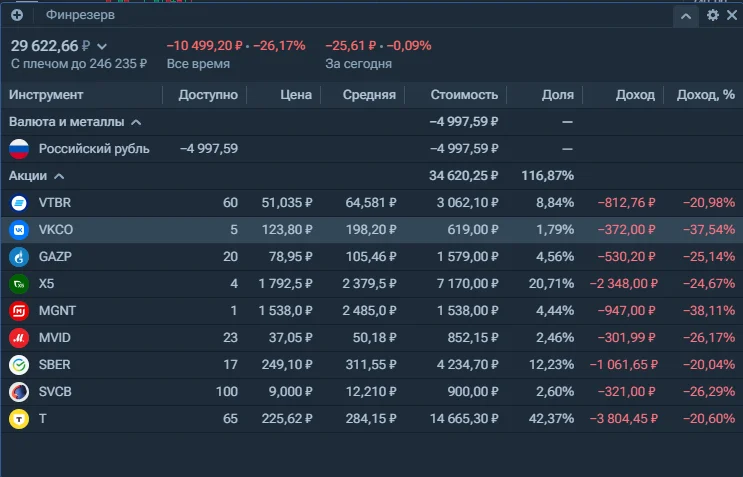Select the GAZP ticker name

55,257
